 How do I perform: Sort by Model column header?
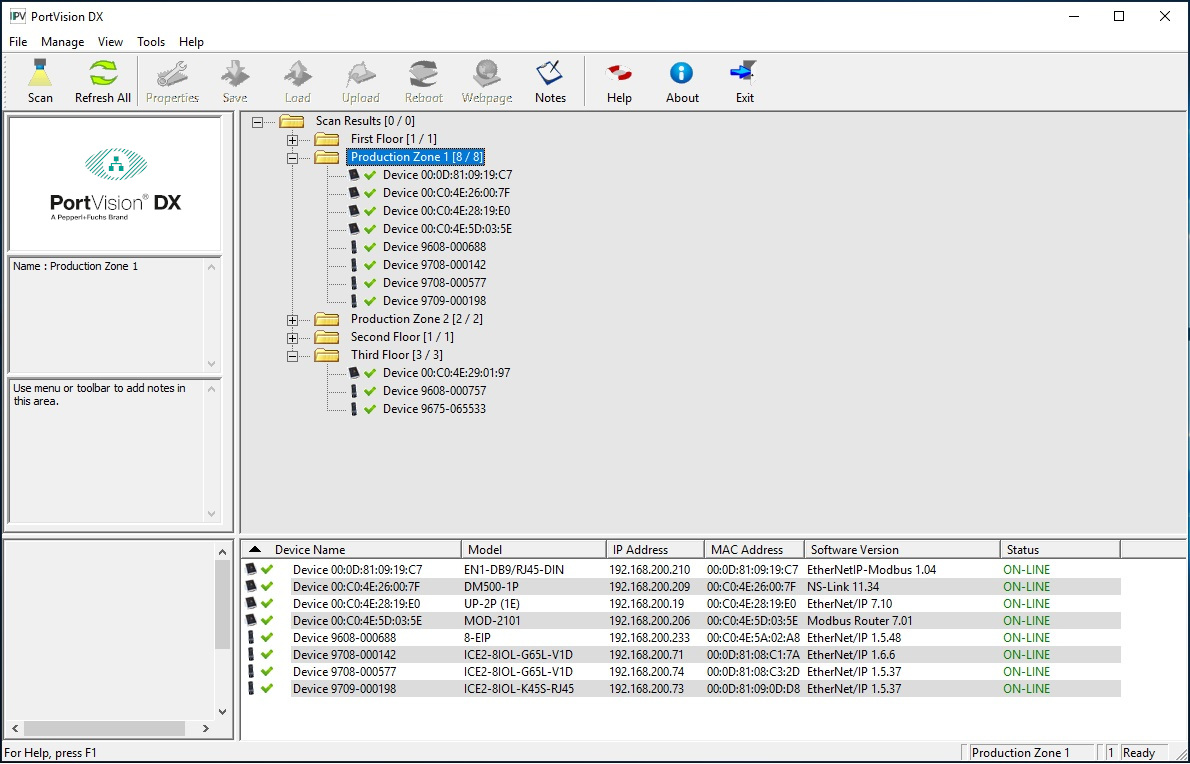[534, 550]
